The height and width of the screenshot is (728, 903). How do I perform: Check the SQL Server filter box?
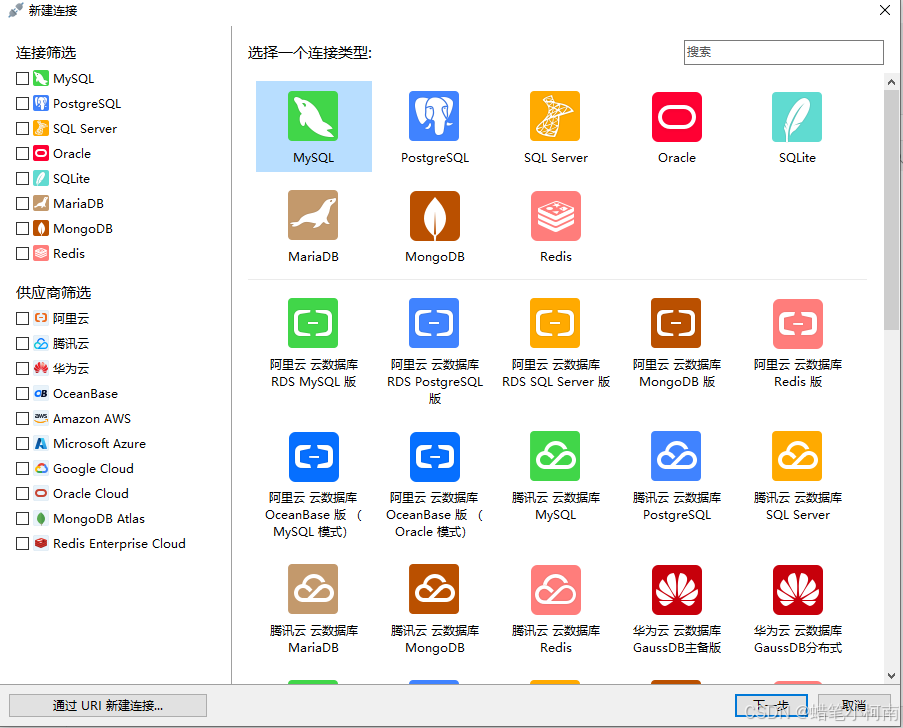[x=22, y=128]
